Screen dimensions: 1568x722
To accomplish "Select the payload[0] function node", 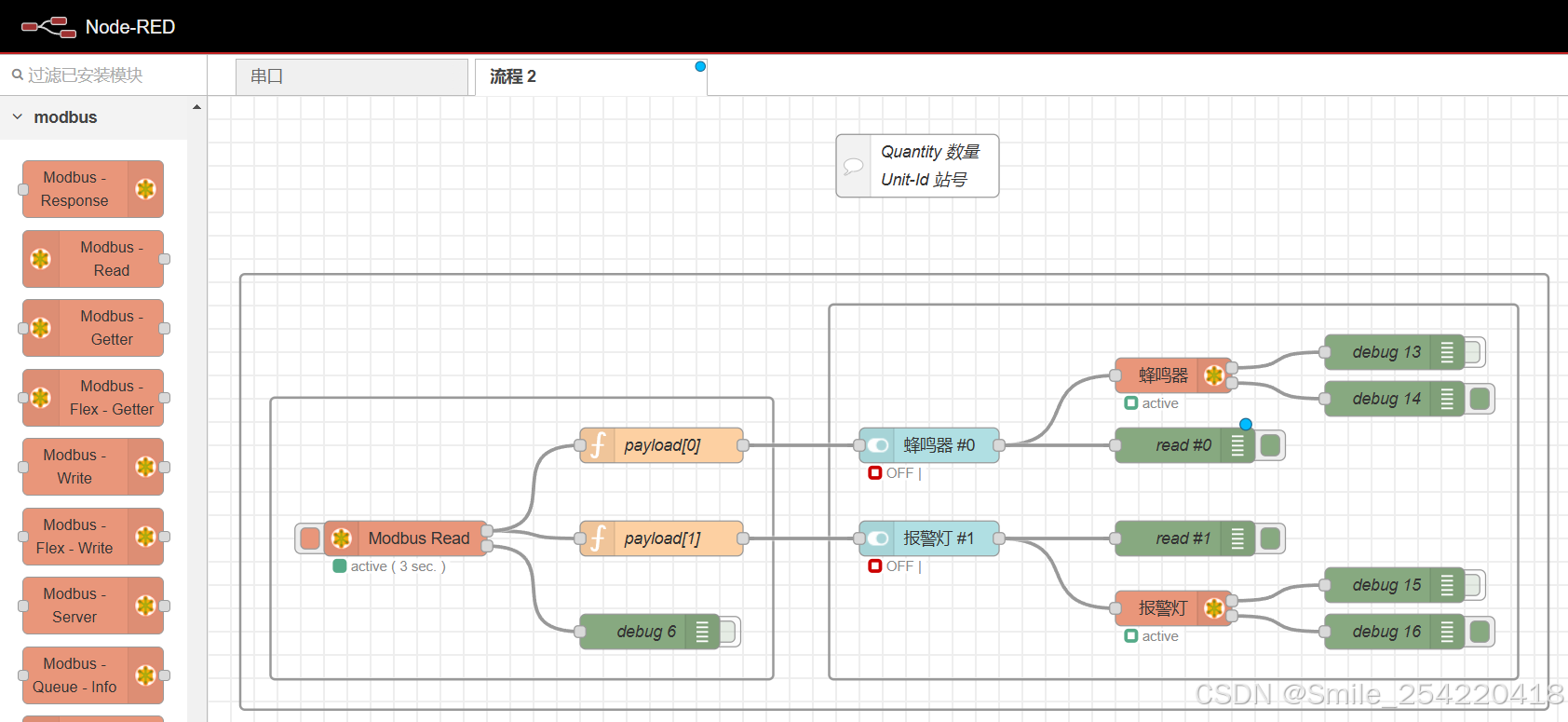I will (661, 445).
